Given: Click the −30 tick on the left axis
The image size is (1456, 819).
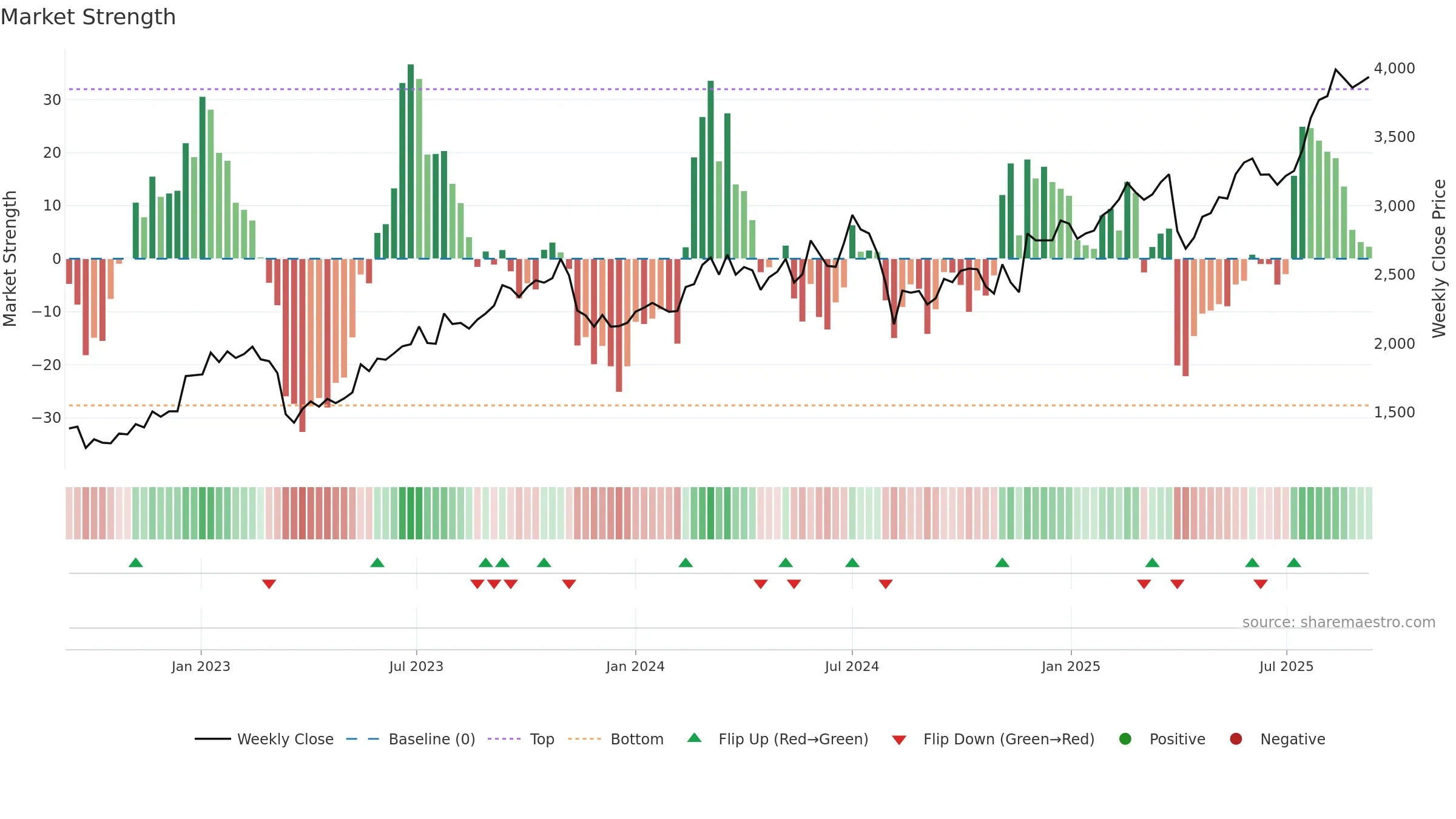Looking at the screenshot, I should tap(47, 418).
